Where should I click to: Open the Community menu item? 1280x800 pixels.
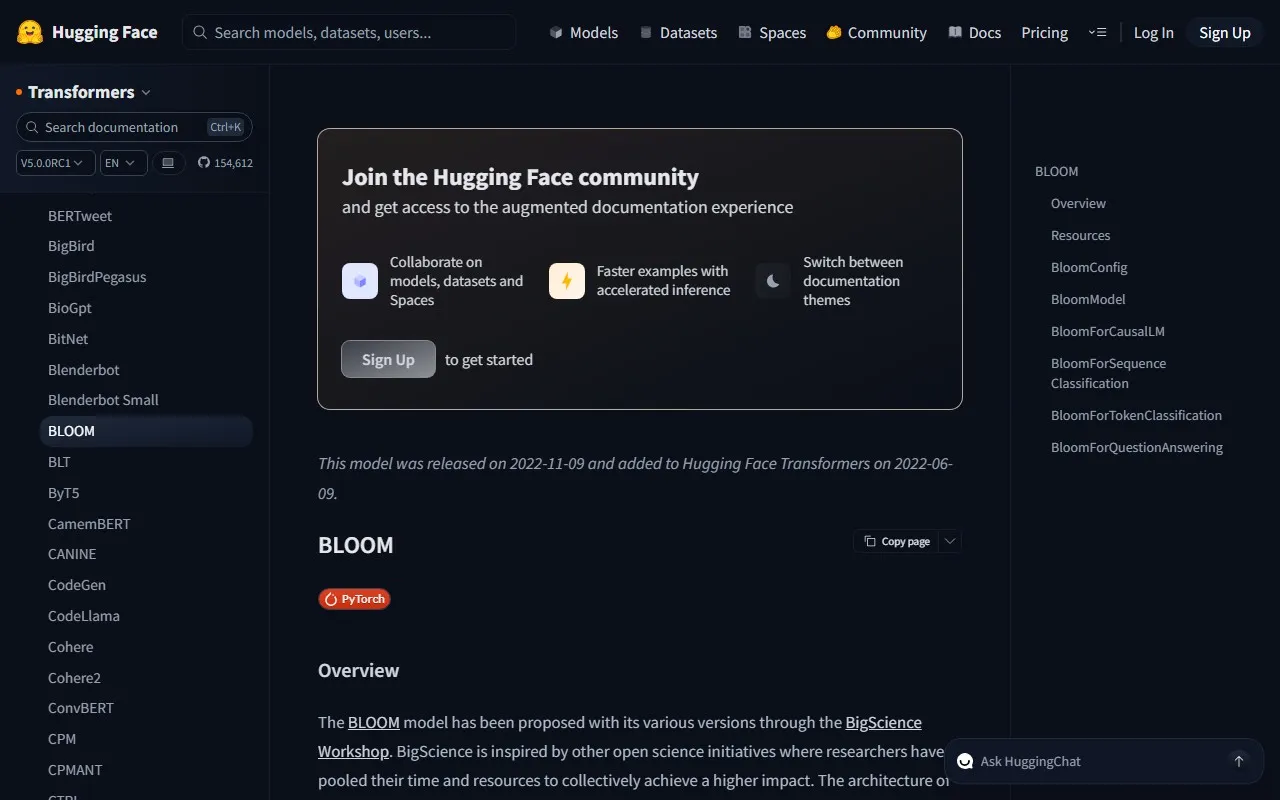877,32
